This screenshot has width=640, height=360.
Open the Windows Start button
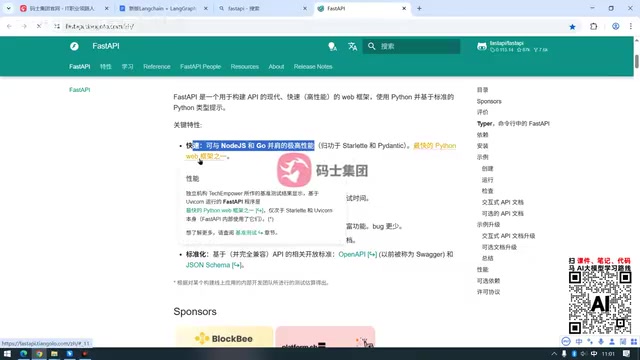(7, 353)
